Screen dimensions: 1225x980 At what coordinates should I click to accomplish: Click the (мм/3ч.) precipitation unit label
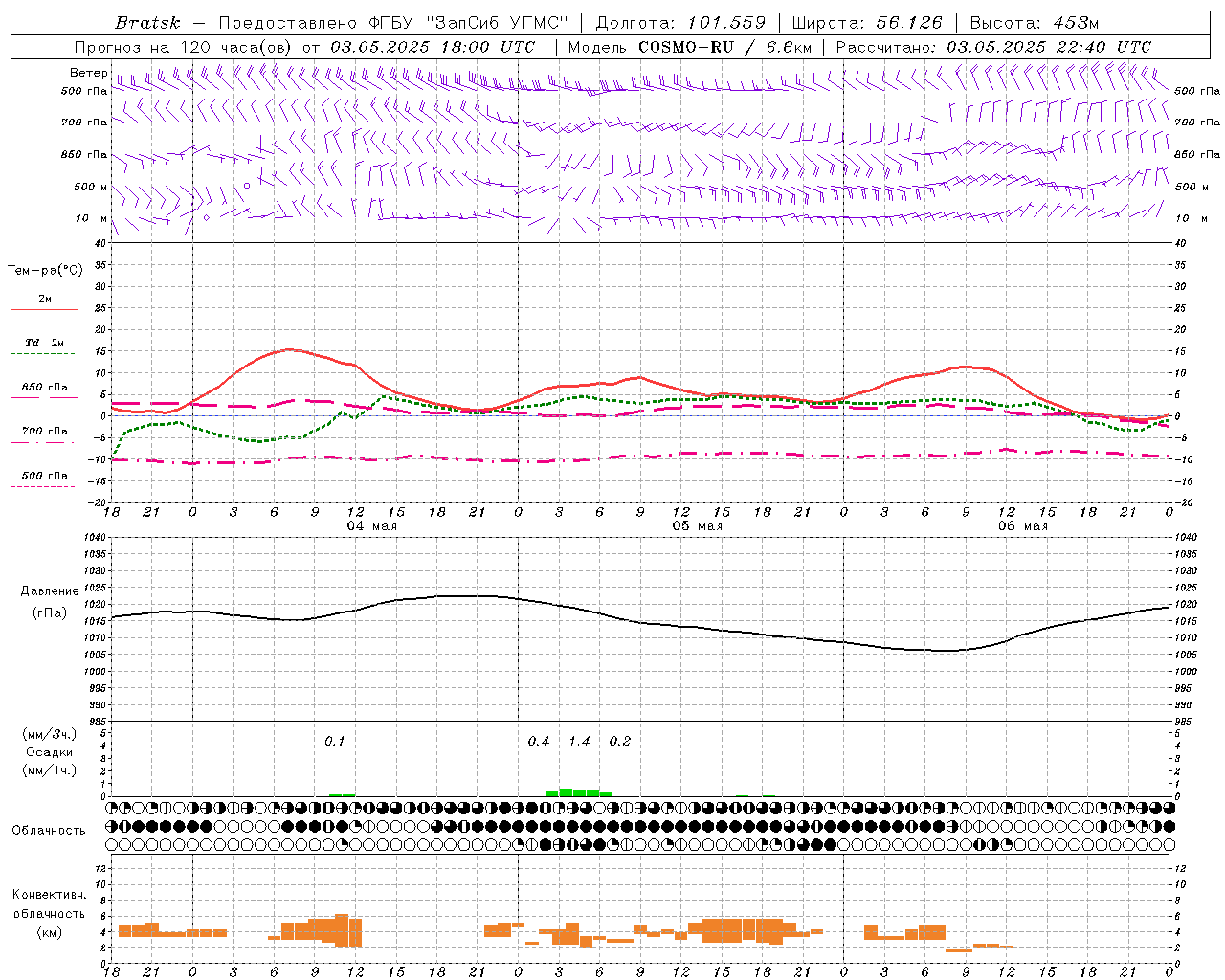point(50,734)
